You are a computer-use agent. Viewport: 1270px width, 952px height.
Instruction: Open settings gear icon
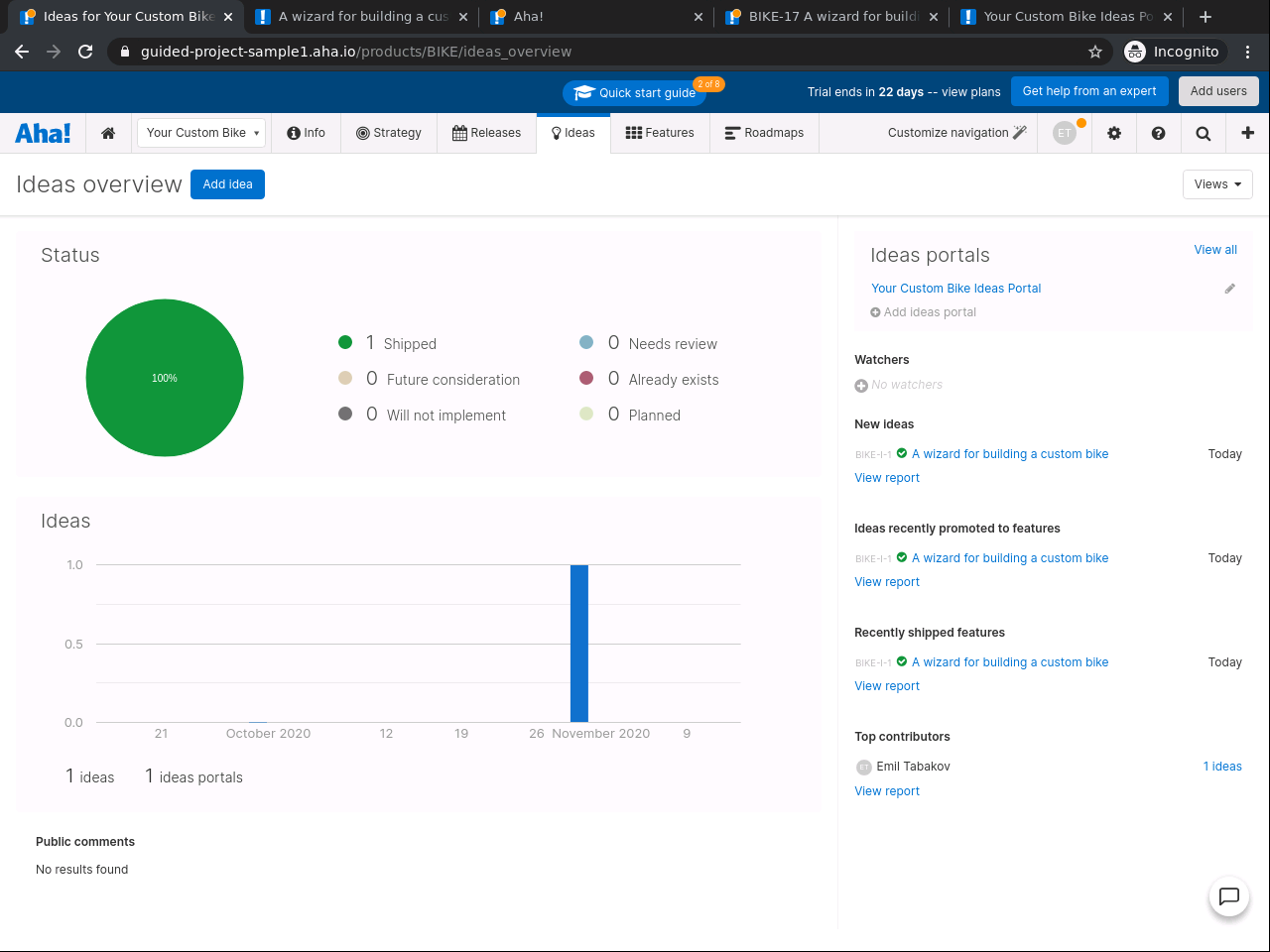1114,133
